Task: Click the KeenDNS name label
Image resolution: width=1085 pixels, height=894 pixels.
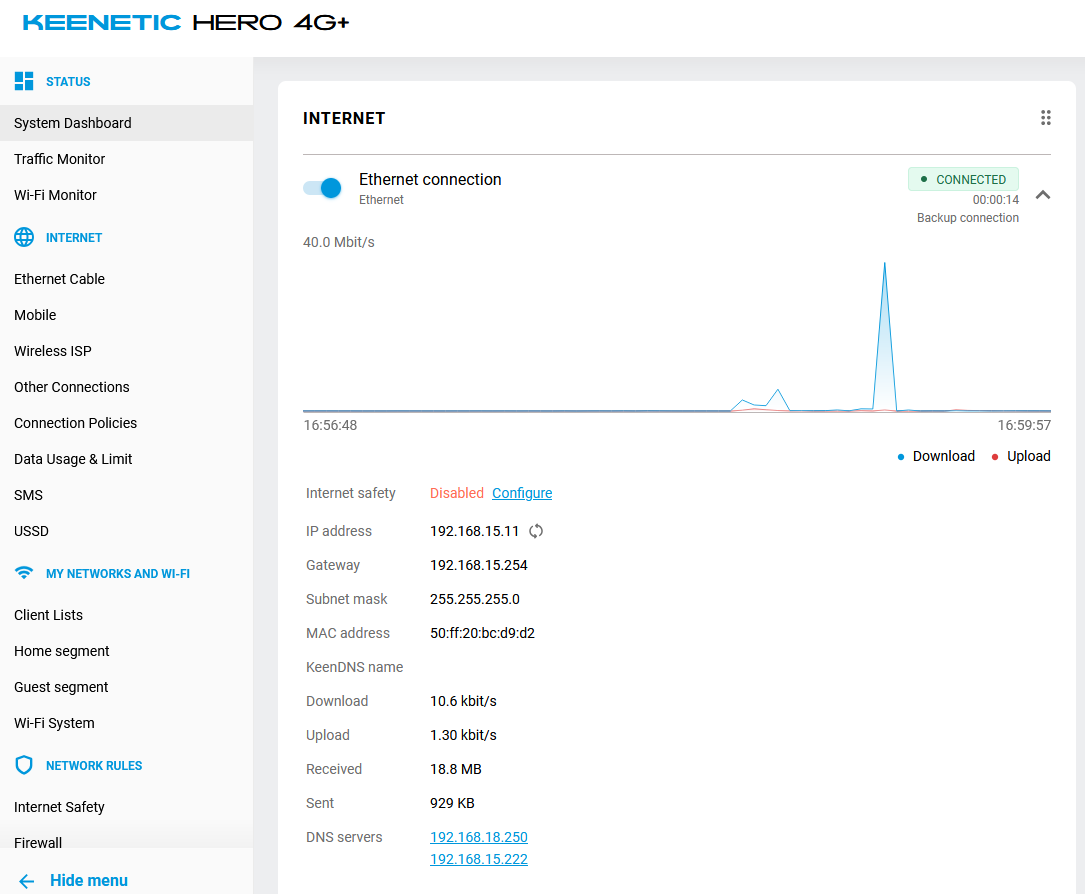Action: 354,667
